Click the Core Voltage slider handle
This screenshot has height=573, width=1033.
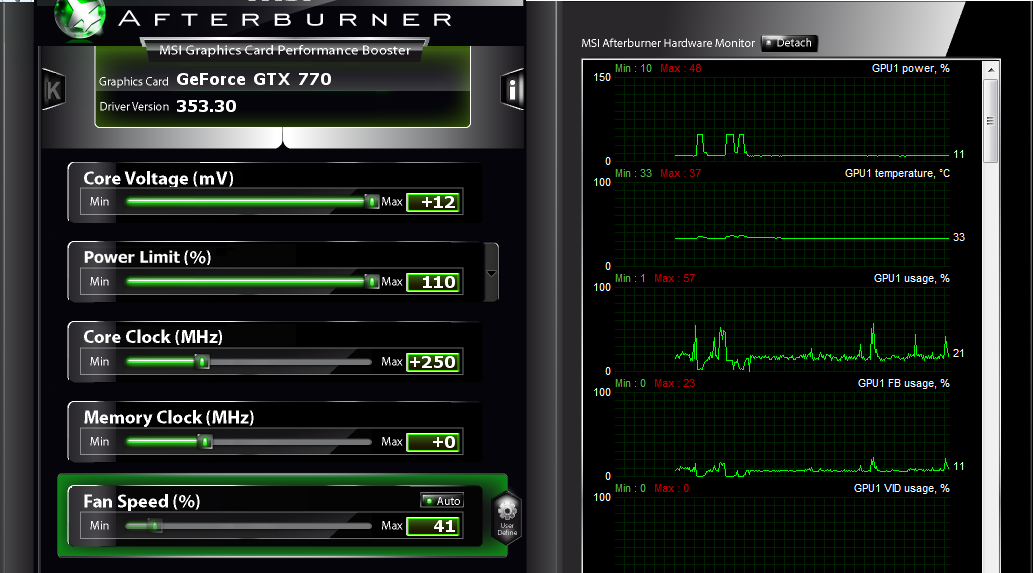pos(372,202)
